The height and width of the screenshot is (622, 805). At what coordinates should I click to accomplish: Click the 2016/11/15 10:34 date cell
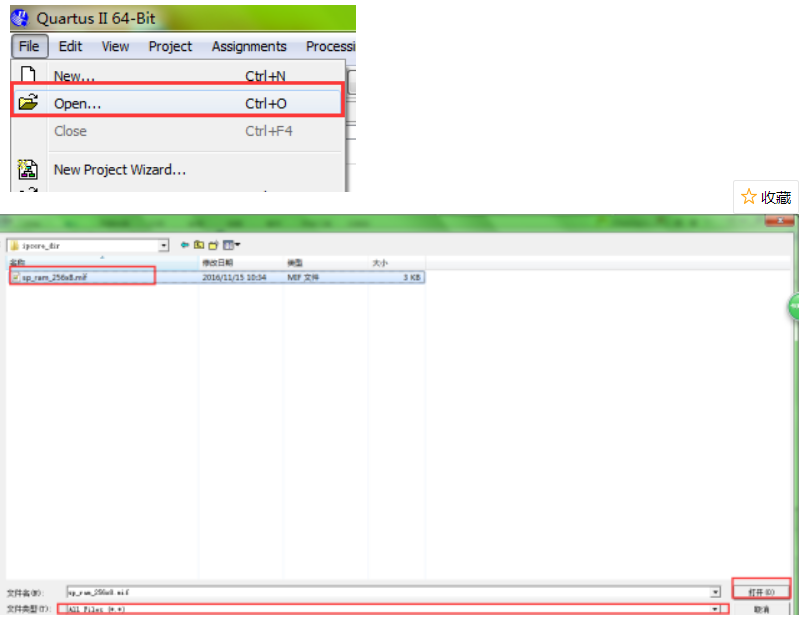234,277
